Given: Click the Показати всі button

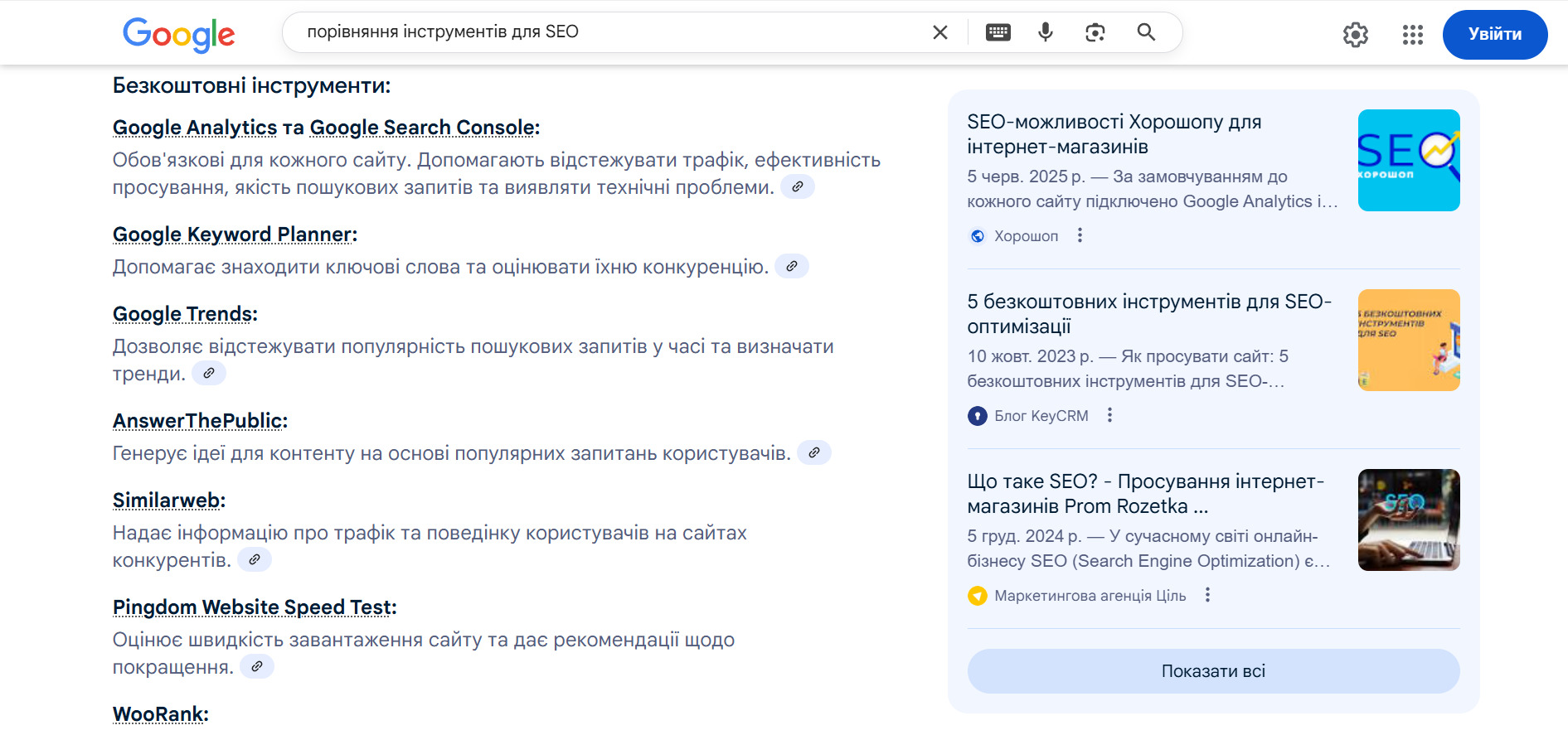Looking at the screenshot, I should [x=1213, y=671].
